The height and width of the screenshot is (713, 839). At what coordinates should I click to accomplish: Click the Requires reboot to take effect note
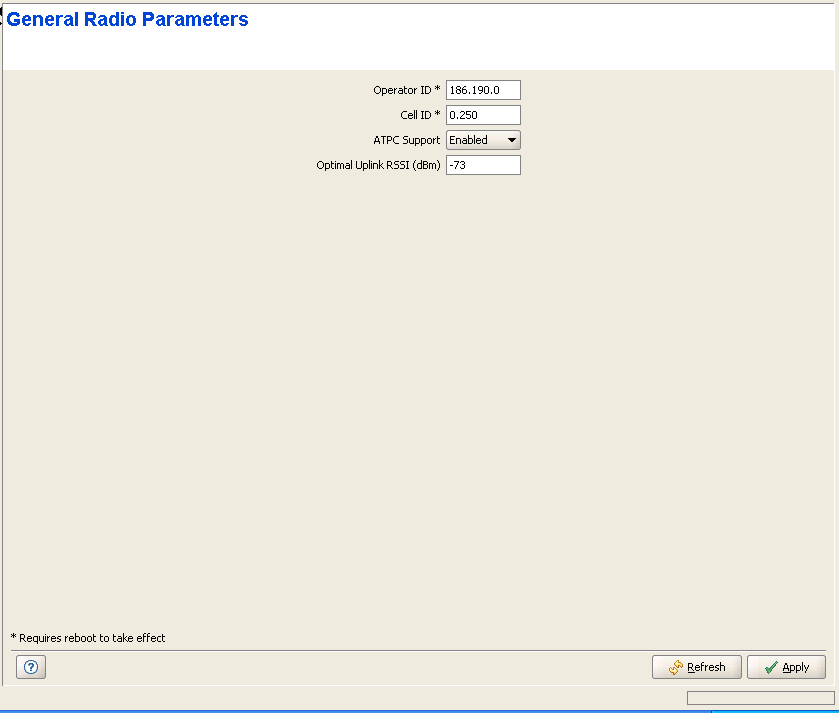pyautogui.click(x=88, y=638)
